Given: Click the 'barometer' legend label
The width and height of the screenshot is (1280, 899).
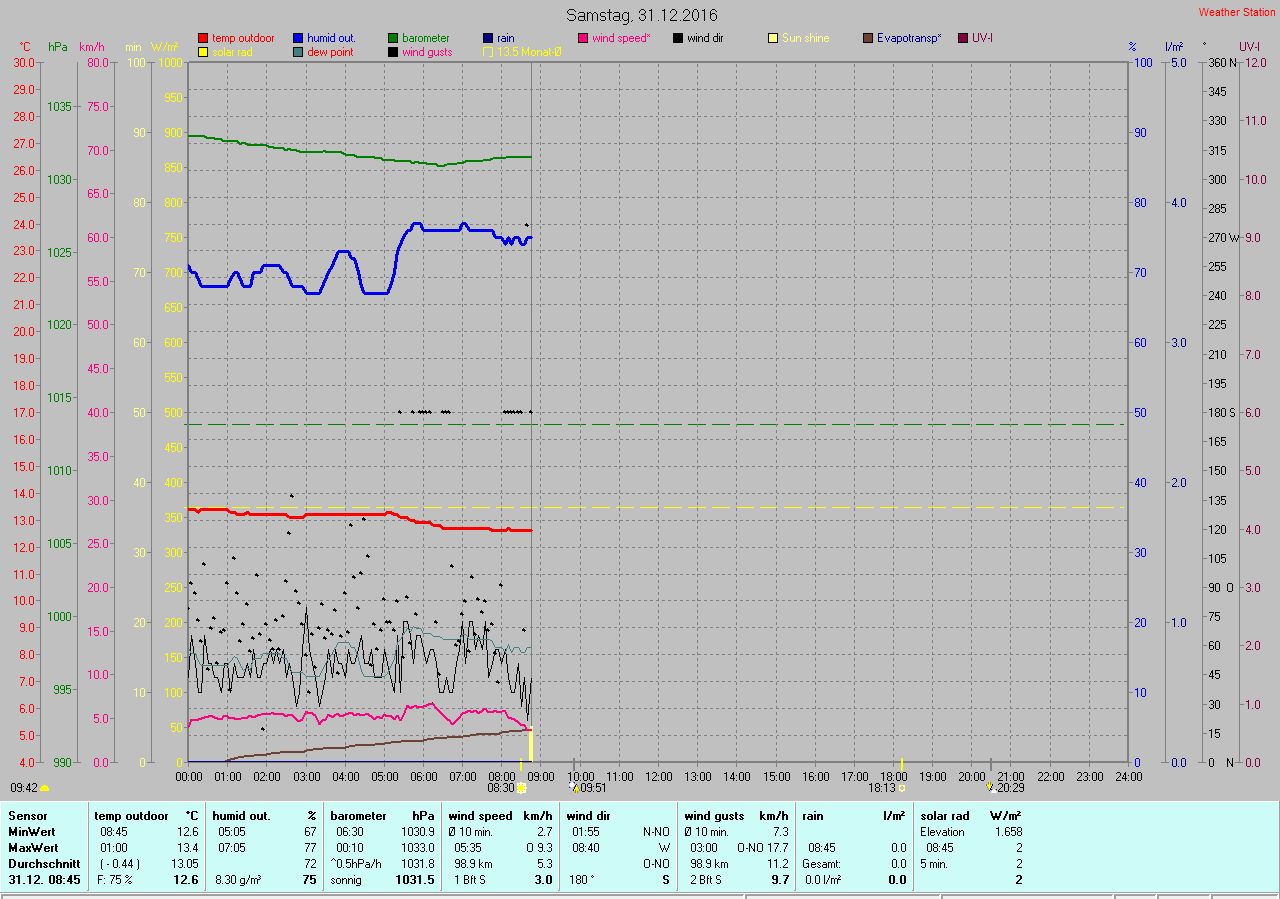Looking at the screenshot, I should [426, 38].
